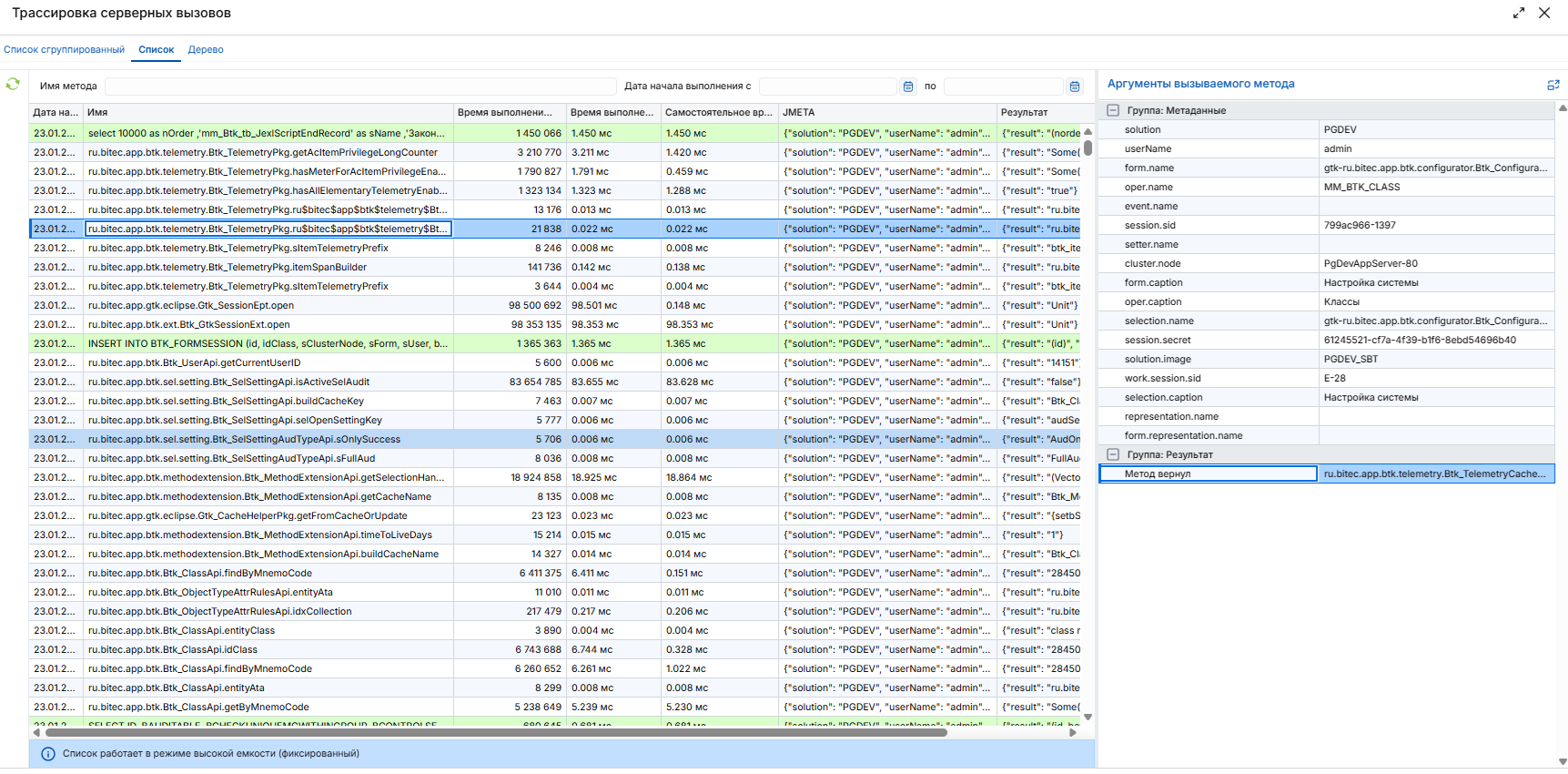The width and height of the screenshot is (1568, 774).
Task: Expand the window to fullscreen
Action: pos(1519,13)
